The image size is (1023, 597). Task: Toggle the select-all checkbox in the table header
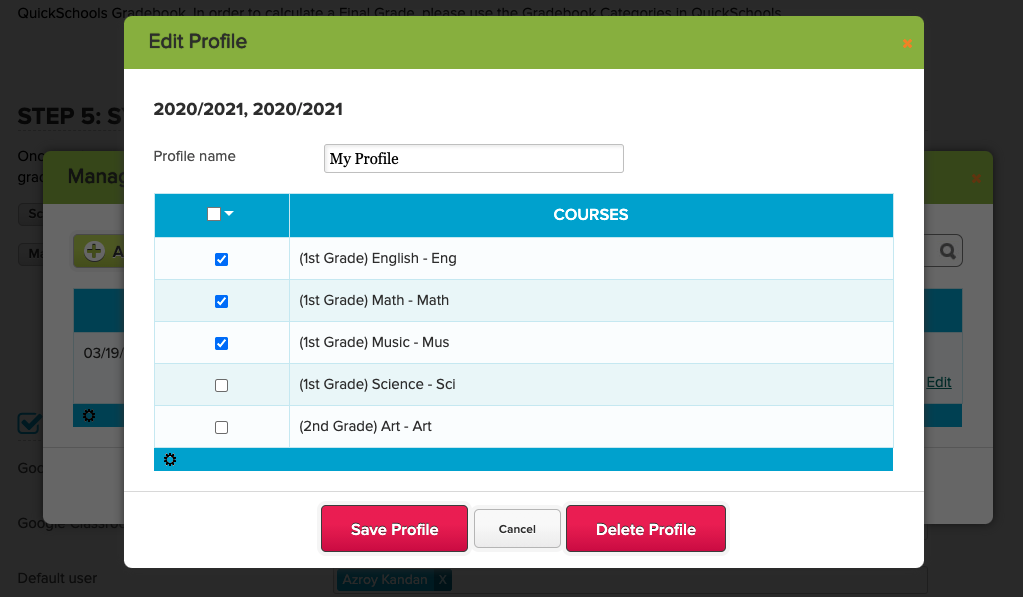(213, 214)
